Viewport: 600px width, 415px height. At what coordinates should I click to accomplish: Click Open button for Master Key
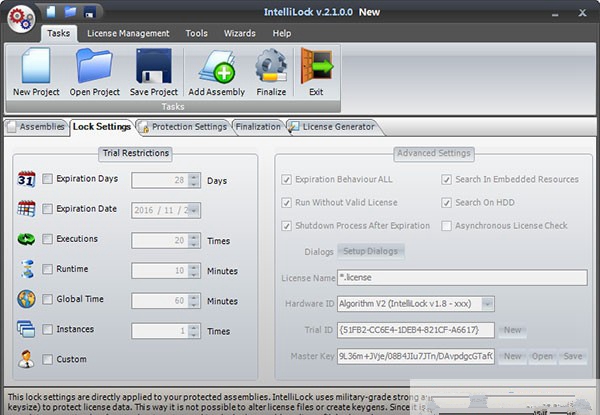[x=542, y=356]
